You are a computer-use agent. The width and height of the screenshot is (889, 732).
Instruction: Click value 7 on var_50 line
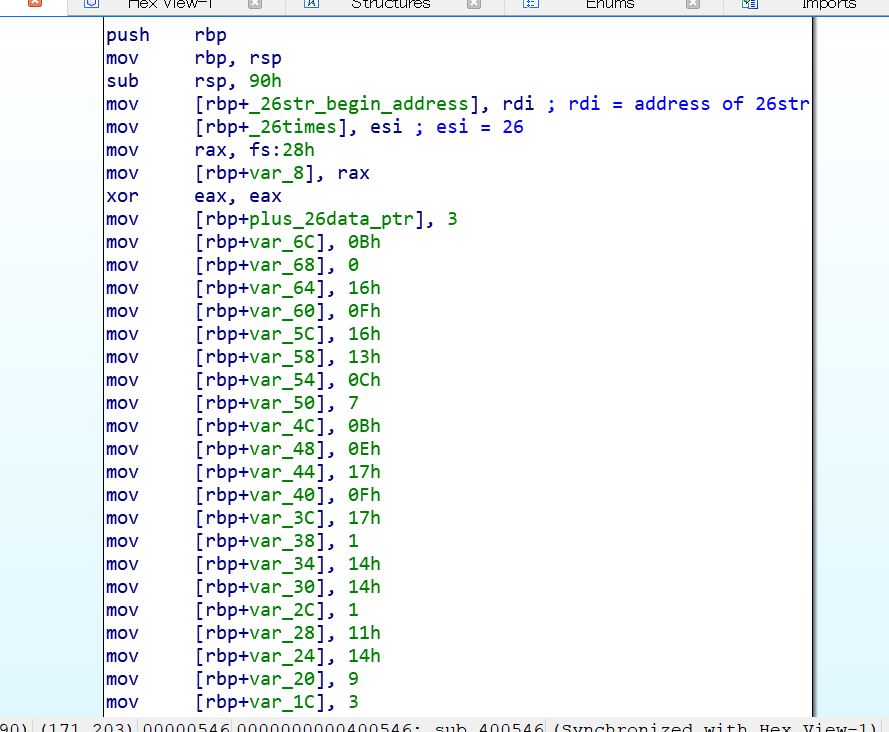pyautogui.click(x=353, y=403)
